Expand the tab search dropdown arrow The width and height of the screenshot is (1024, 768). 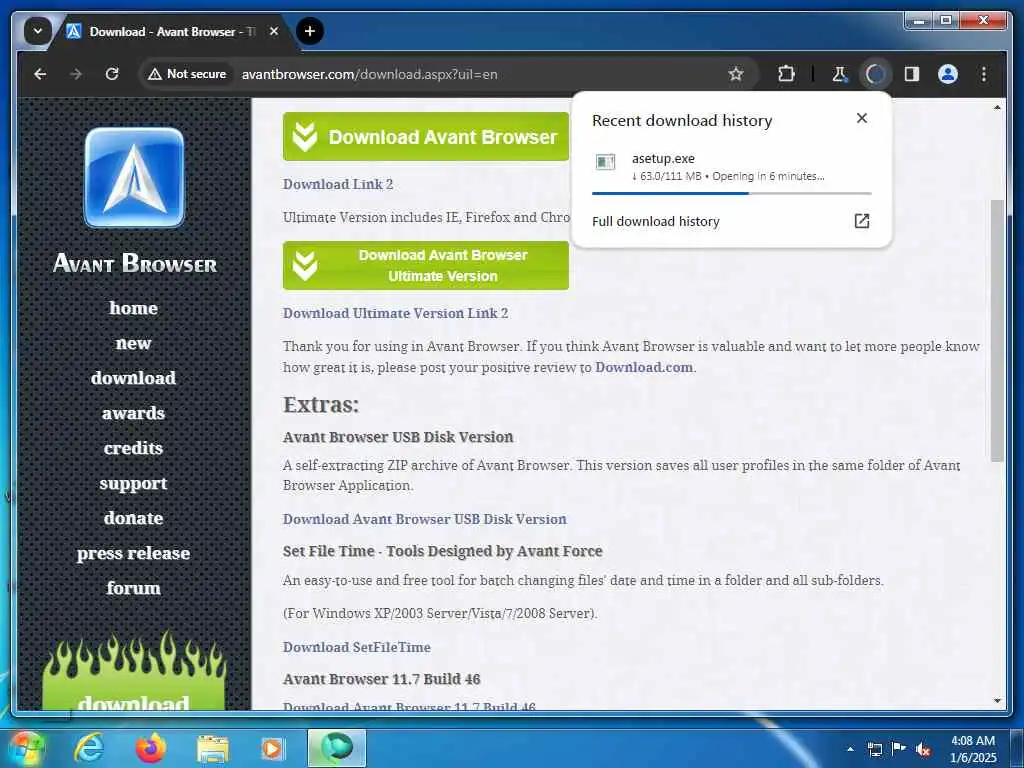tap(38, 31)
